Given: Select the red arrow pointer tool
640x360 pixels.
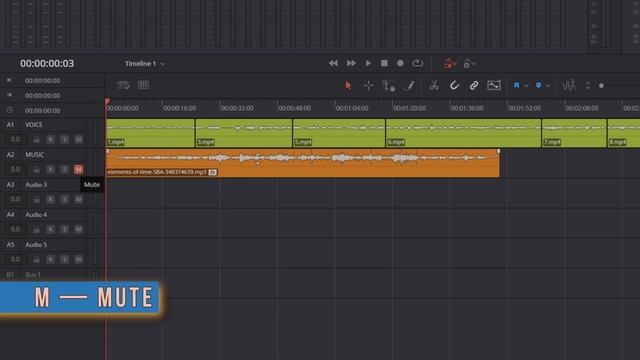Looking at the screenshot, I should click(x=348, y=85).
